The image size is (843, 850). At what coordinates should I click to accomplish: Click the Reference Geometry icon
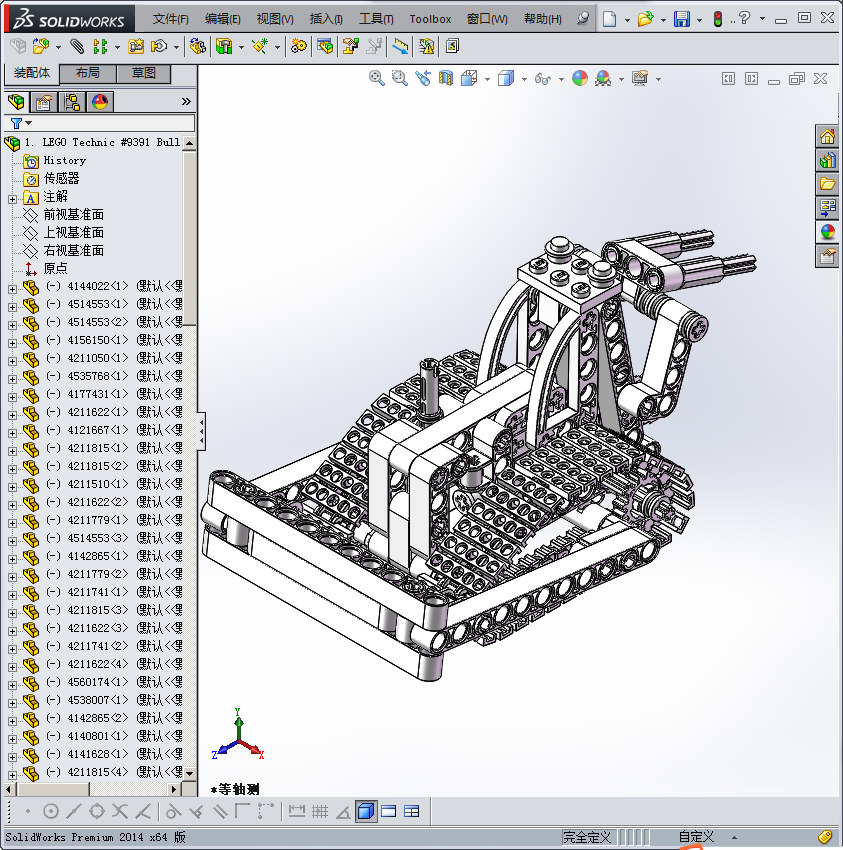click(260, 47)
